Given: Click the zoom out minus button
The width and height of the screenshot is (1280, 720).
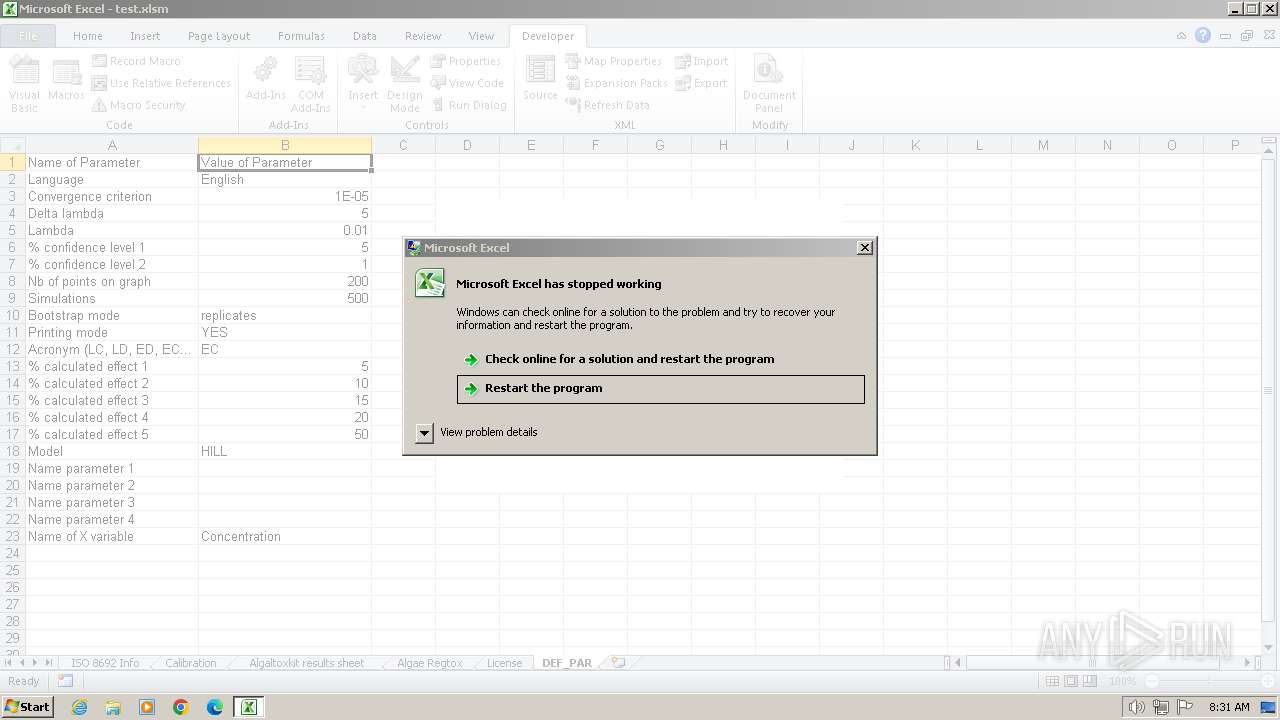Looking at the screenshot, I should (1150, 681).
